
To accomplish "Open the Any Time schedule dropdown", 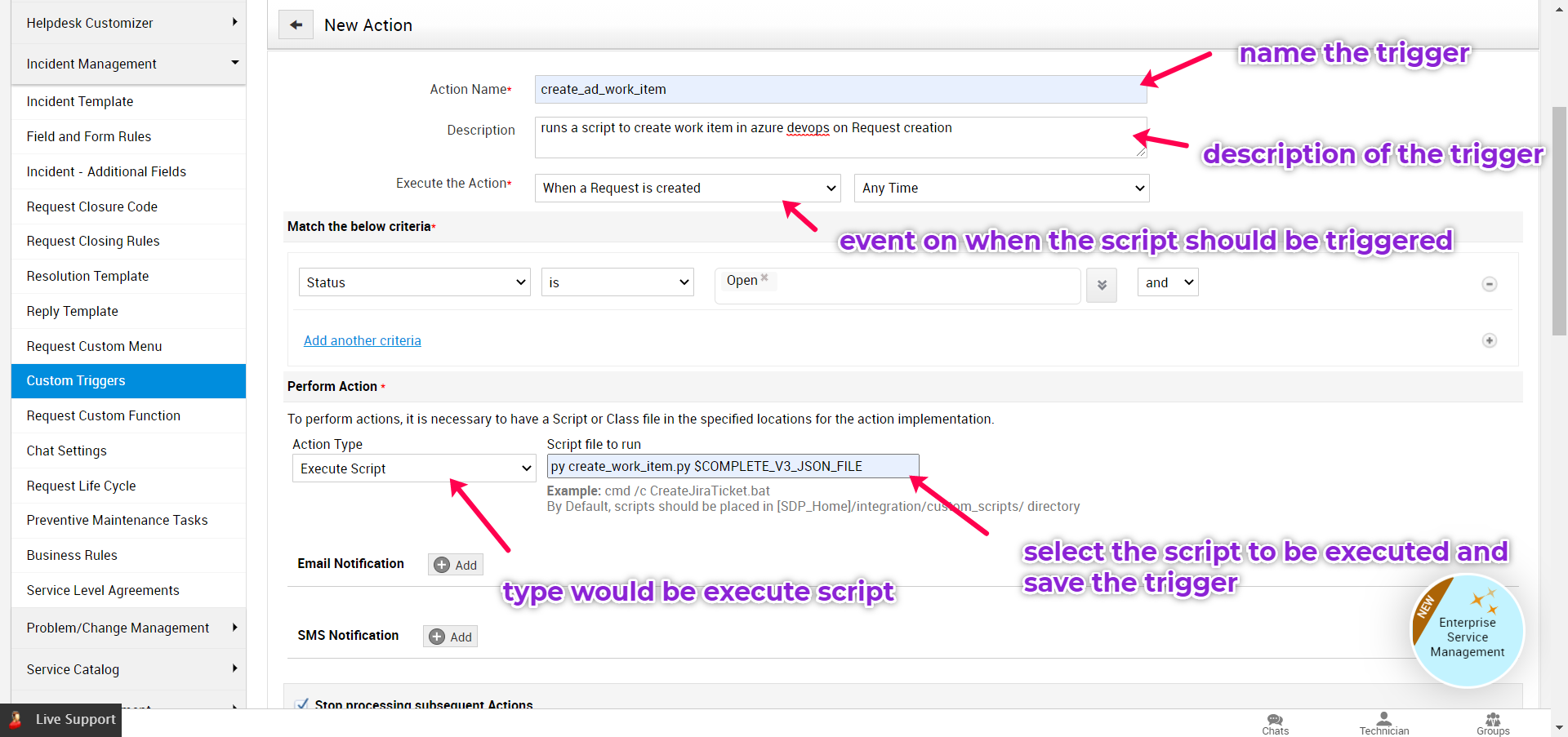I will (x=1001, y=188).
